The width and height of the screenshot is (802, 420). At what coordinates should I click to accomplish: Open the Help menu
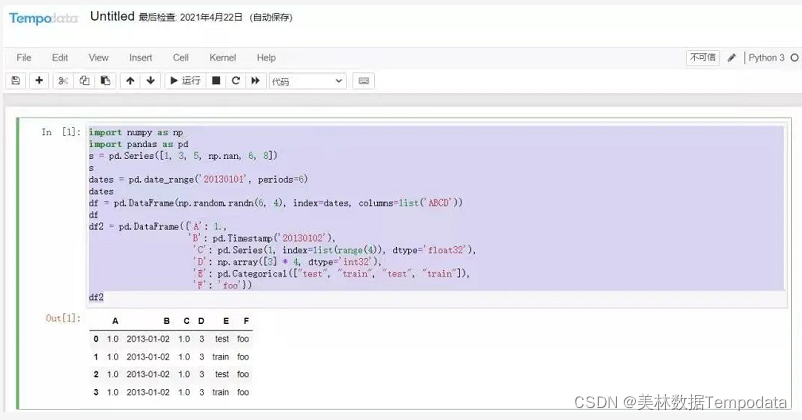tap(266, 58)
